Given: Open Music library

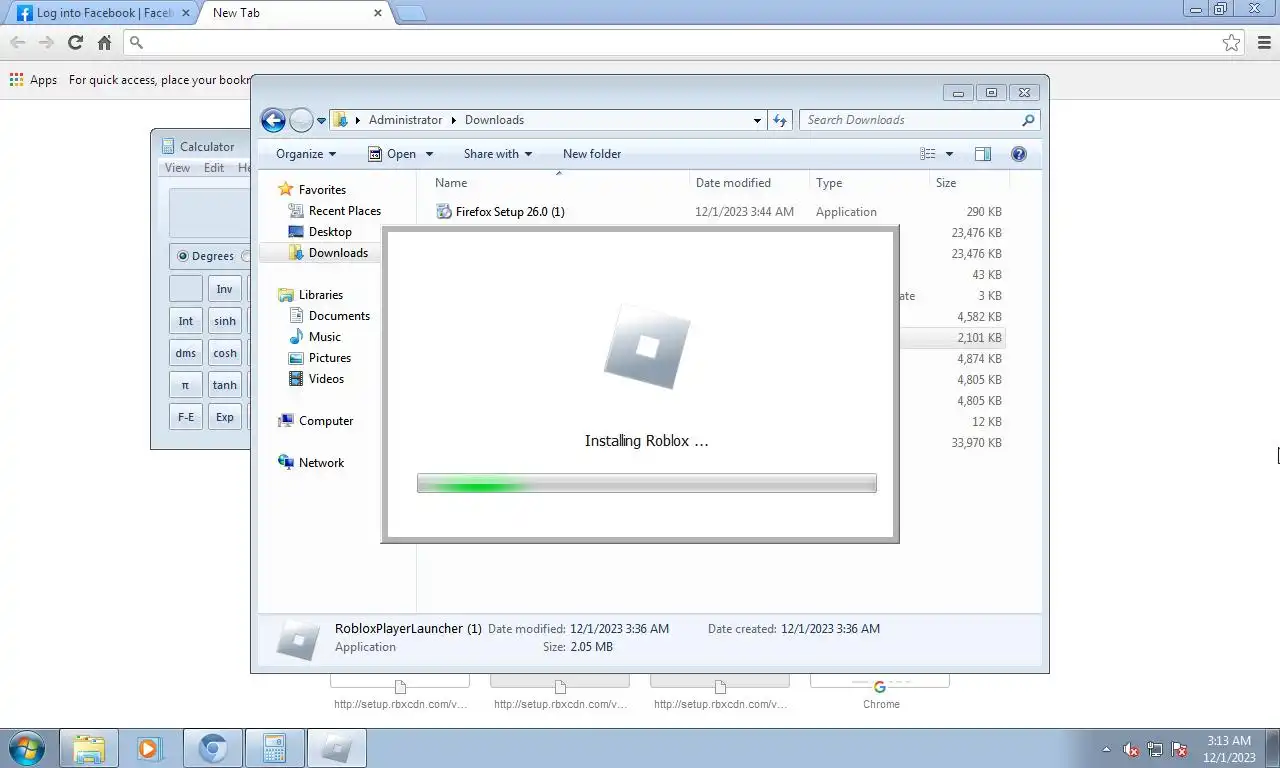Looking at the screenshot, I should 324,337.
